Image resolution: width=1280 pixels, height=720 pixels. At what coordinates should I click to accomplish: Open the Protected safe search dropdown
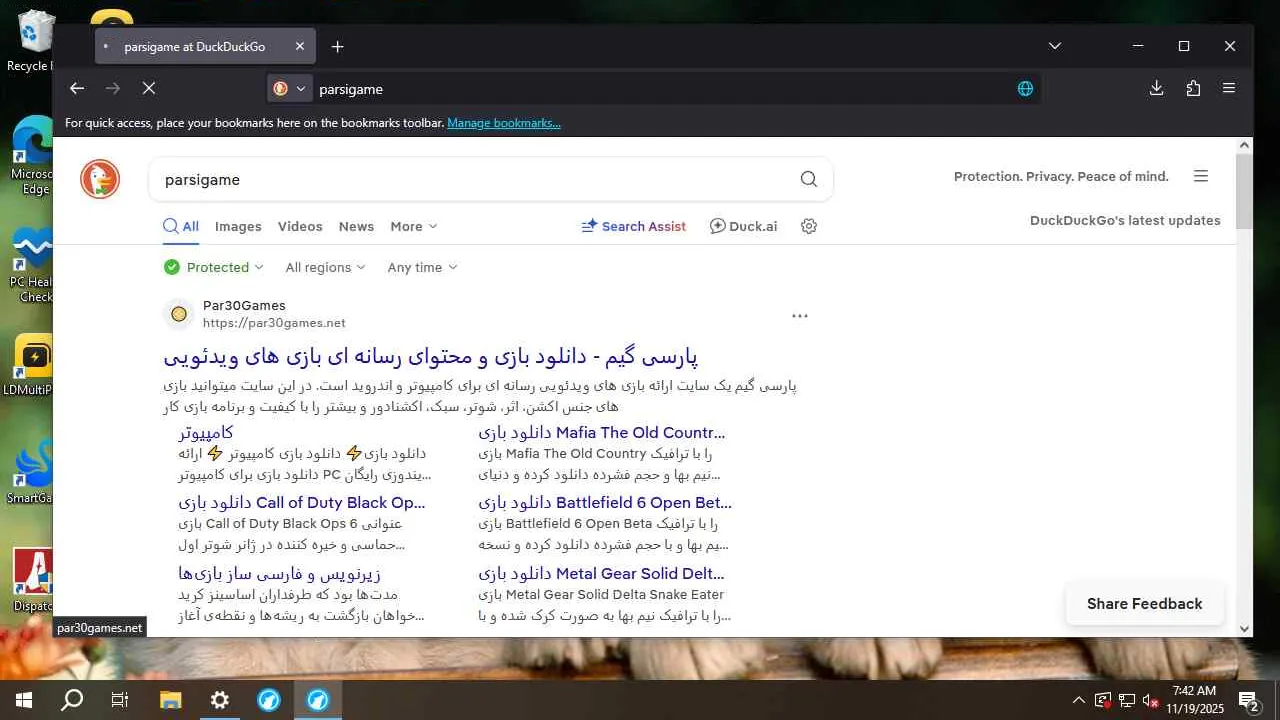(214, 267)
